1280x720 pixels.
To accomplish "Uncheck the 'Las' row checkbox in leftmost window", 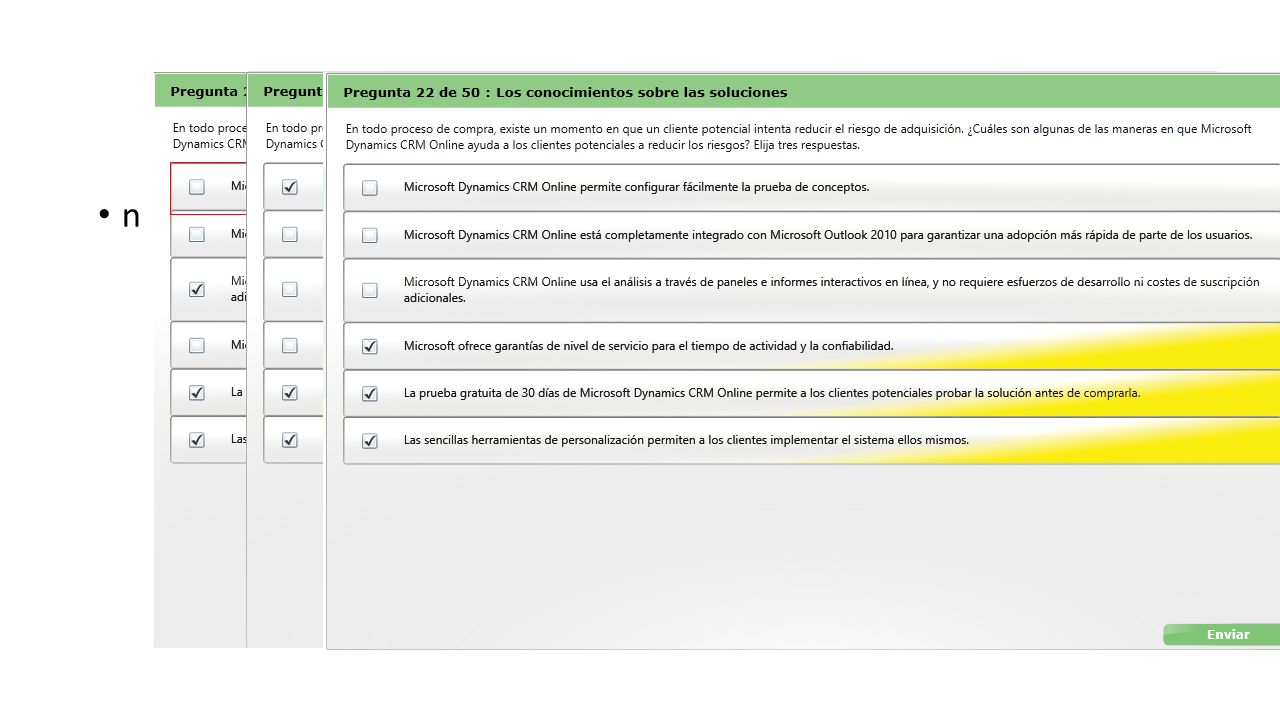I will (x=197, y=440).
